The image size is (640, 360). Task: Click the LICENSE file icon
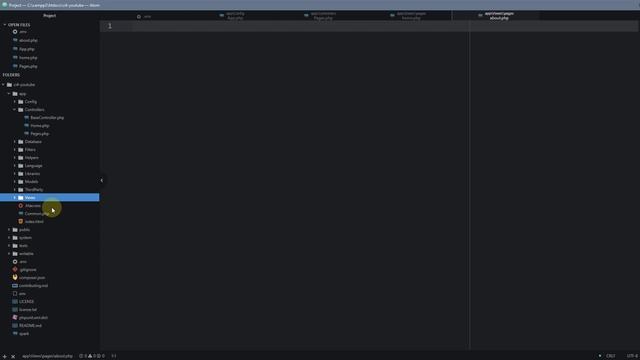pyautogui.click(x=15, y=302)
